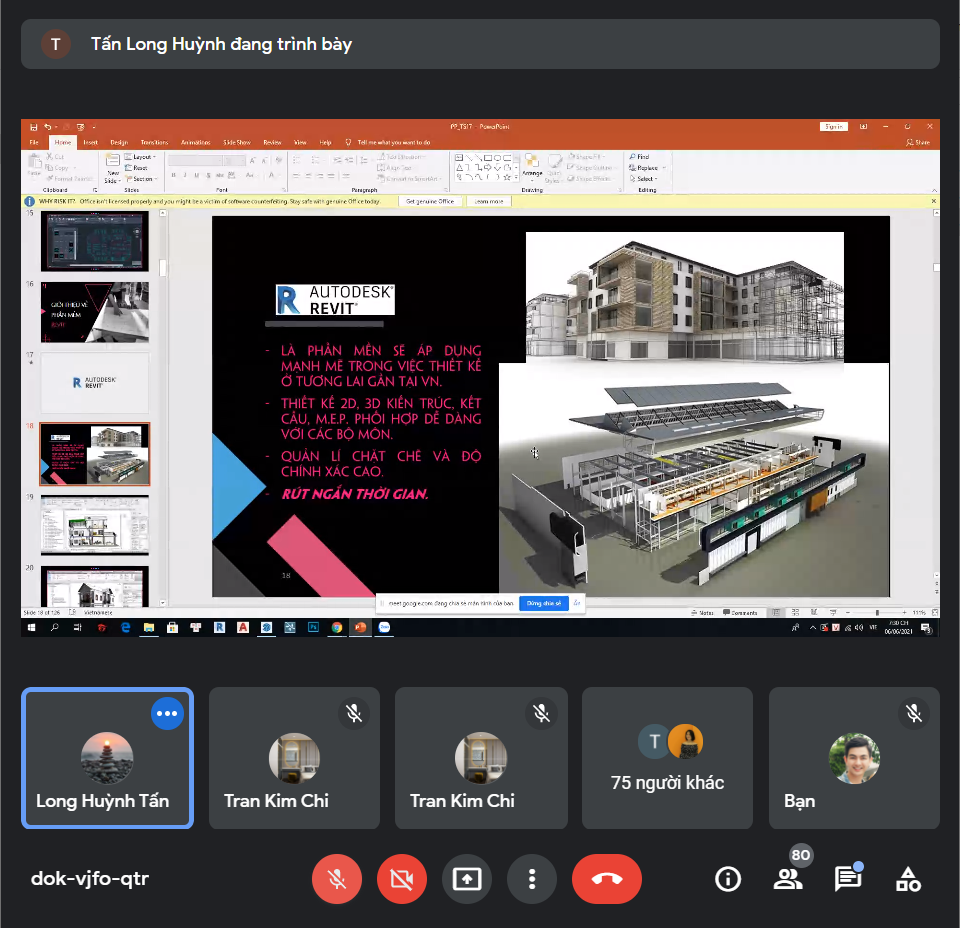Viewport: 960px width, 928px height.
Task: Open the Customize Quick Access Toolbar dropdown
Action: 94,127
